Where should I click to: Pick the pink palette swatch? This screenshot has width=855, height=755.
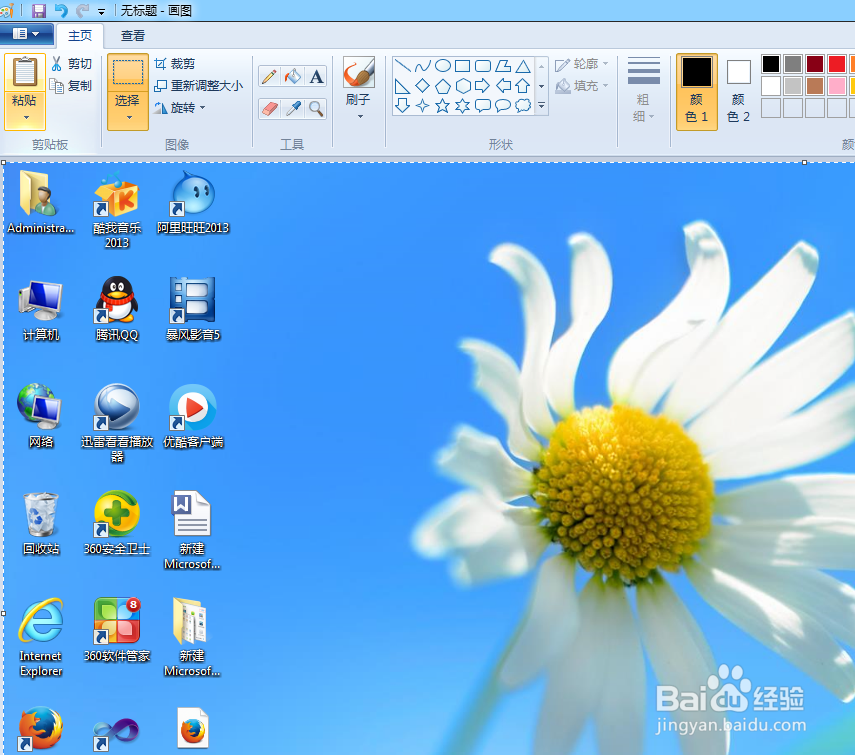tap(836, 86)
